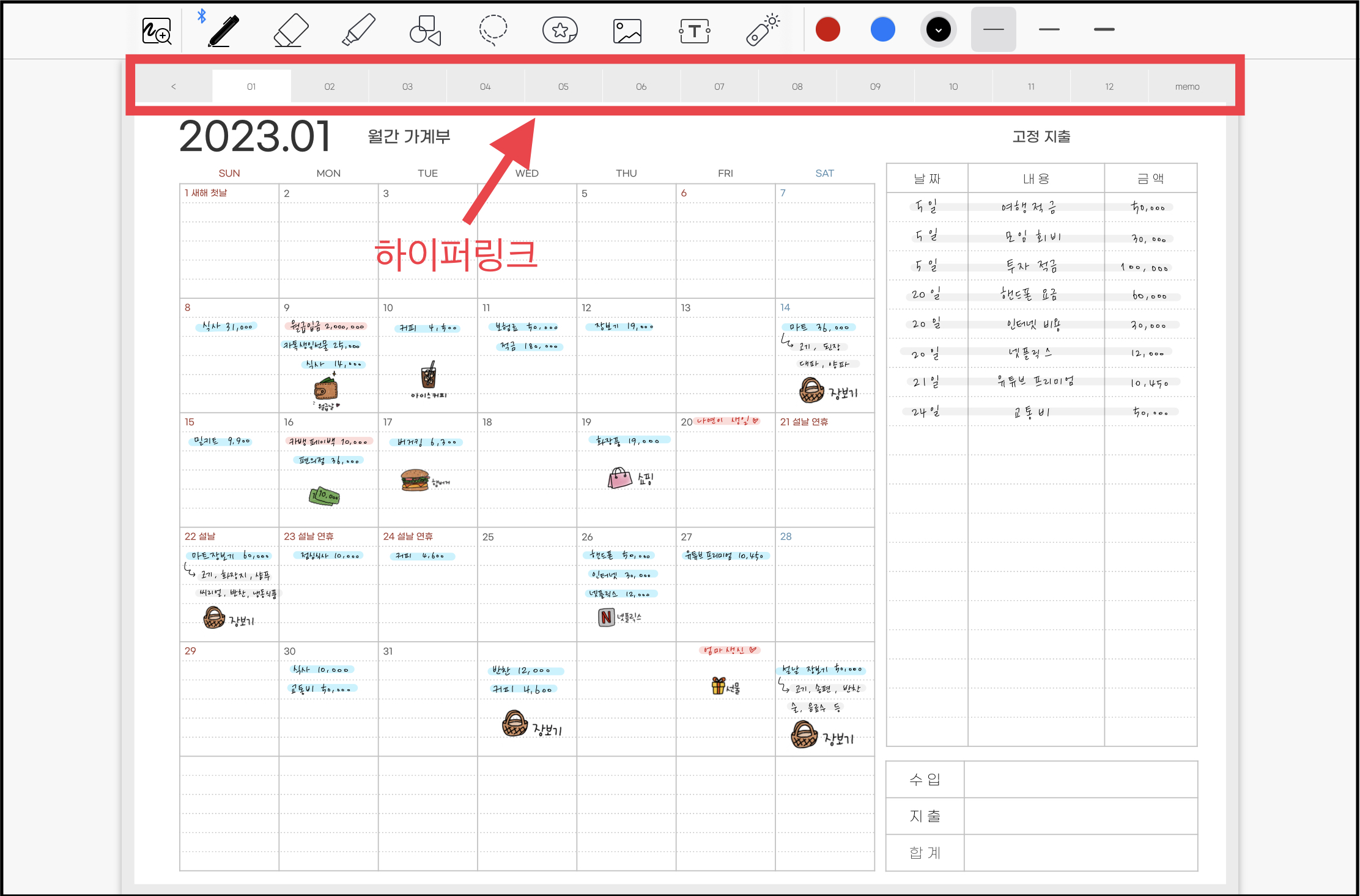This screenshot has height=896, width=1360.
Task: Select the thickest stroke width
Action: (1104, 29)
